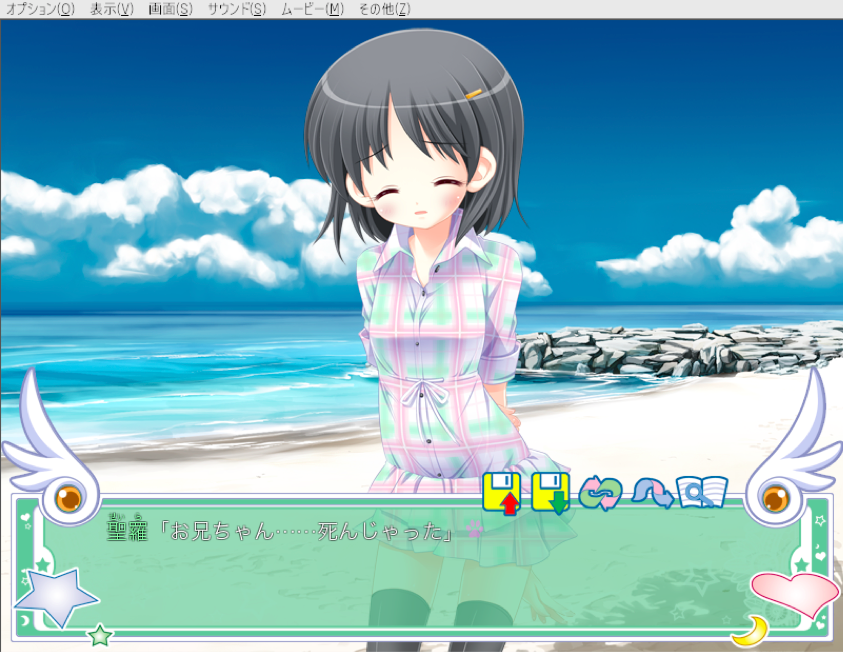Click the save icon with red arrow
This screenshot has height=652, width=843.
click(x=502, y=493)
